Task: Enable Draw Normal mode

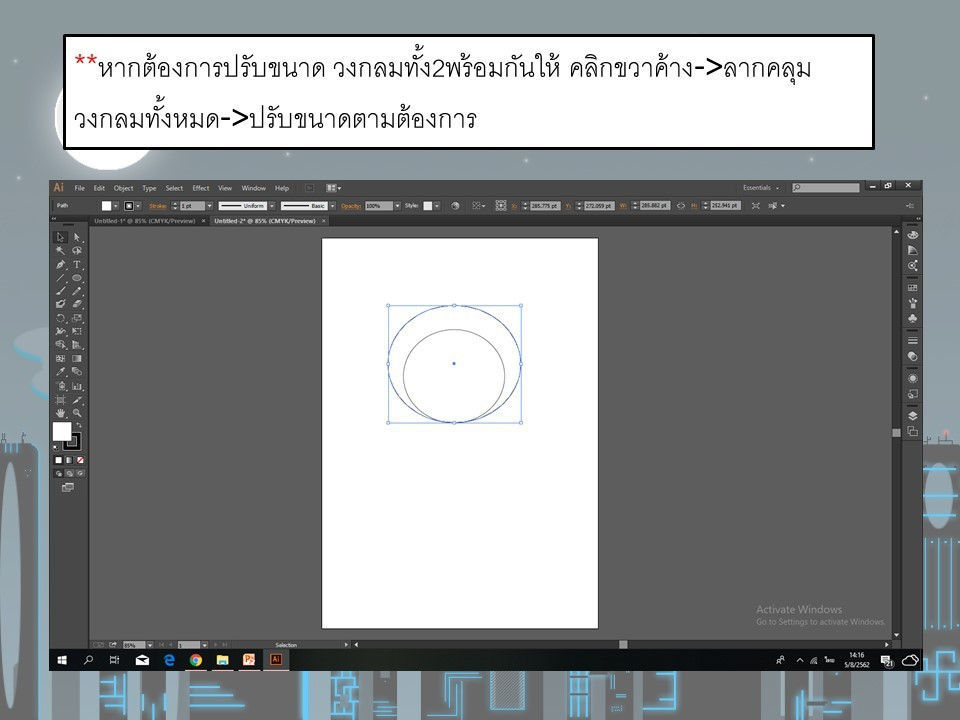Action: tap(59, 473)
